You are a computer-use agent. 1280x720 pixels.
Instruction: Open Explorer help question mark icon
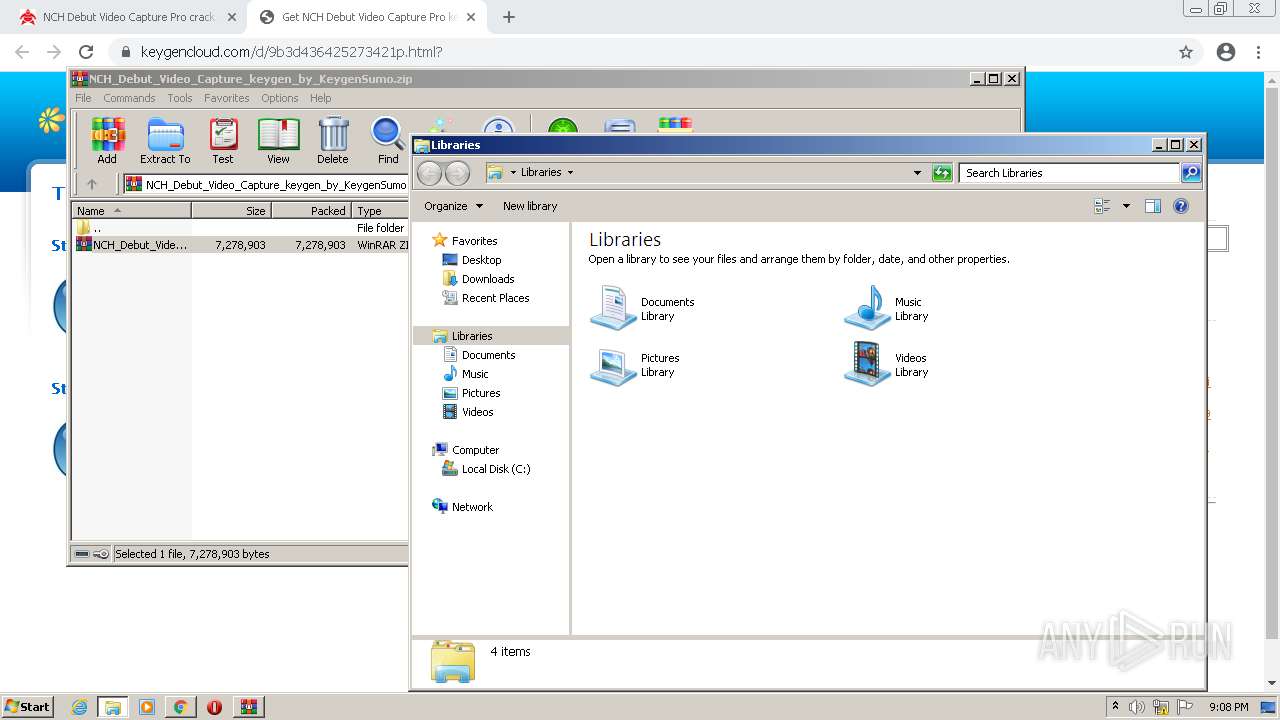tap(1181, 206)
